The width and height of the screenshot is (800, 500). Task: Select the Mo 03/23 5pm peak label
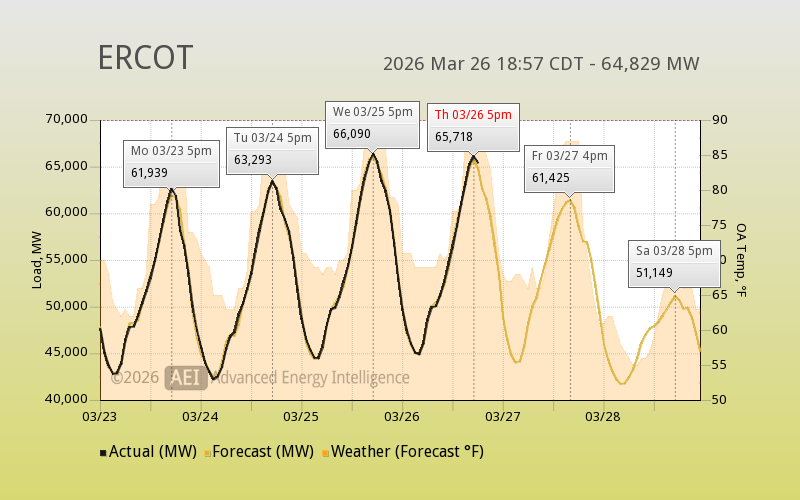click(171, 161)
